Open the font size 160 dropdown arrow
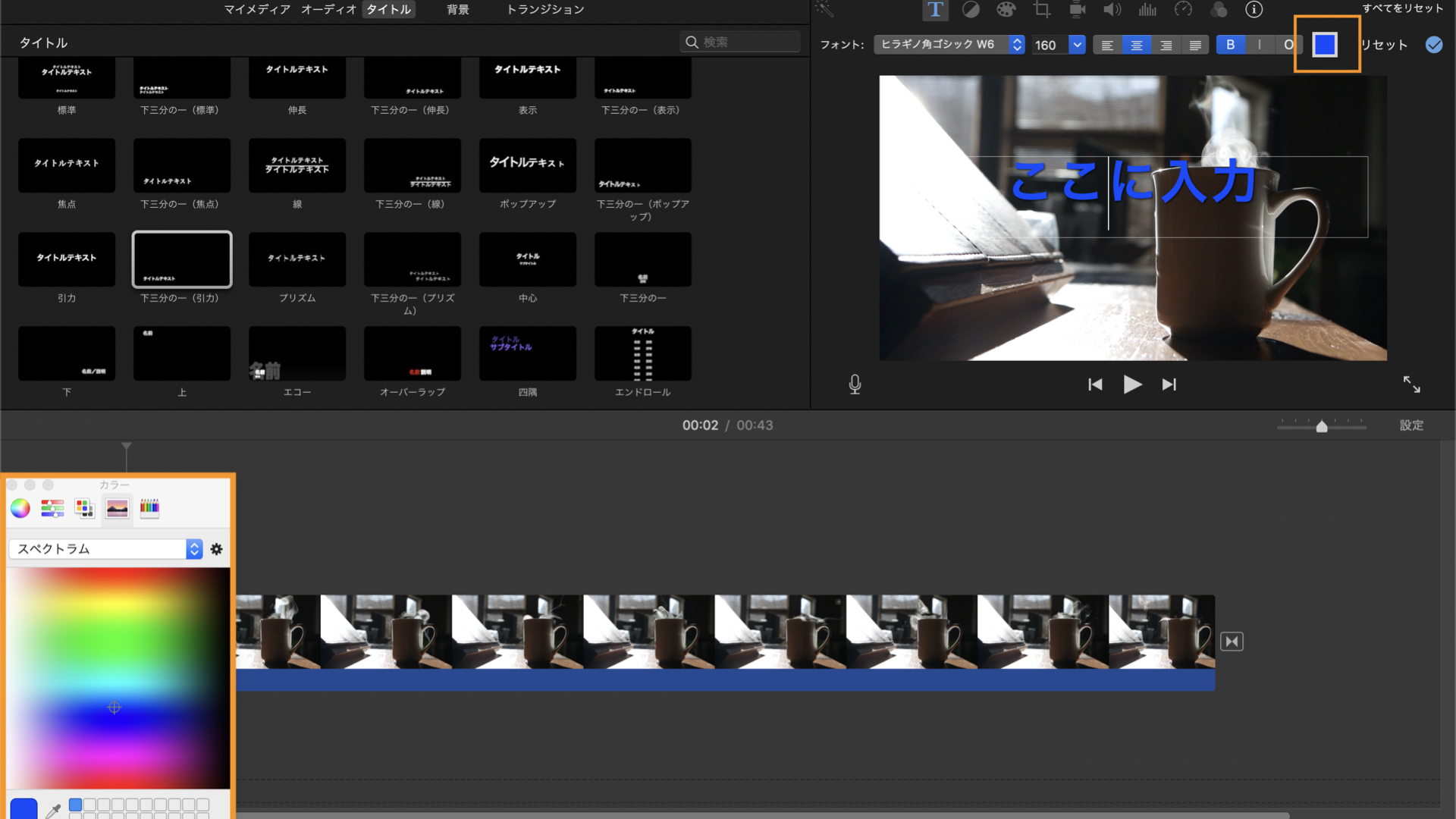The image size is (1456, 819). 1077,45
